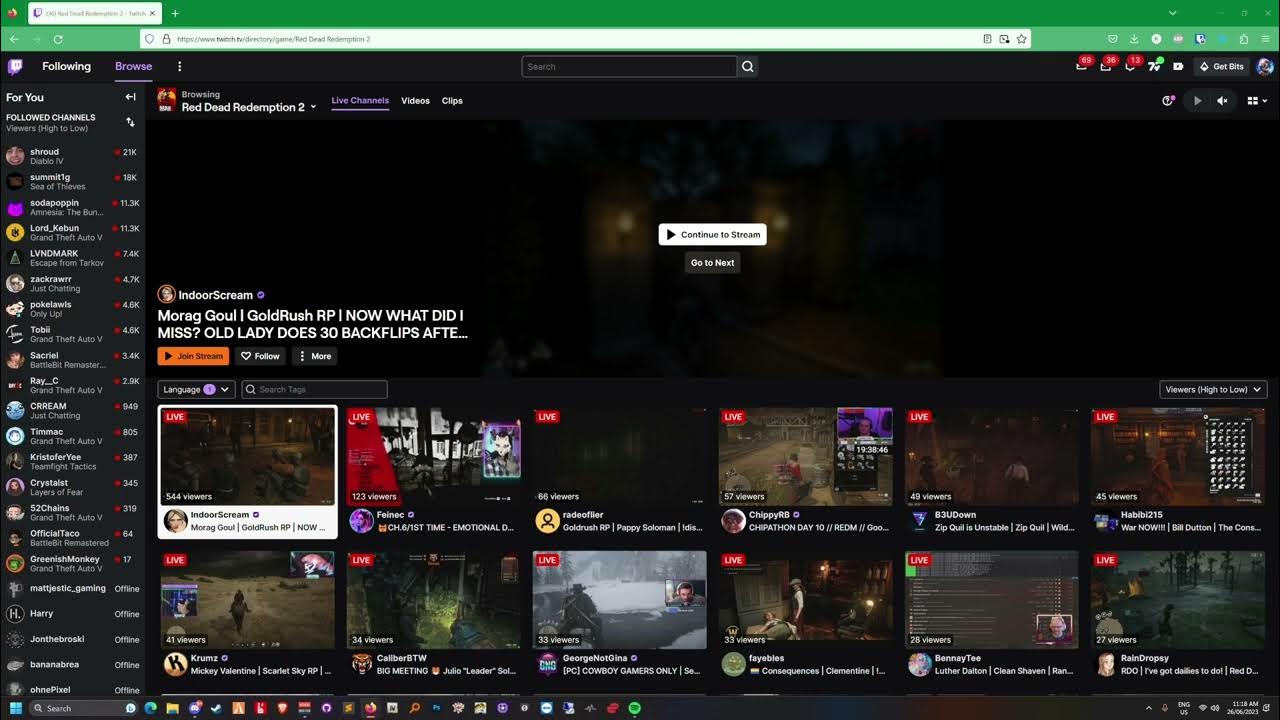Image resolution: width=1280 pixels, height=720 pixels.
Task: Click the Join Stream button
Action: click(x=193, y=356)
